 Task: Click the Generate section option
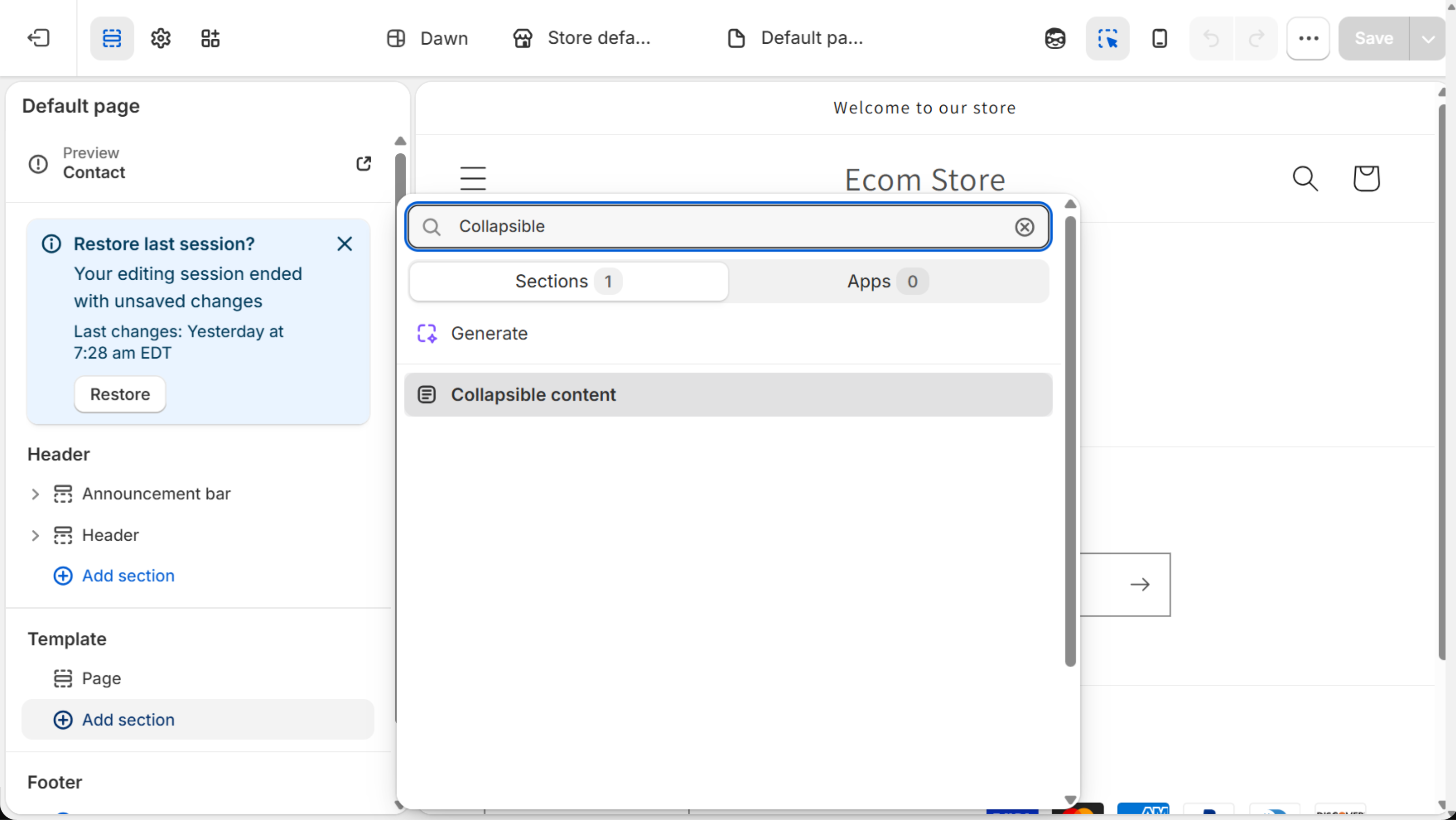tap(728, 333)
